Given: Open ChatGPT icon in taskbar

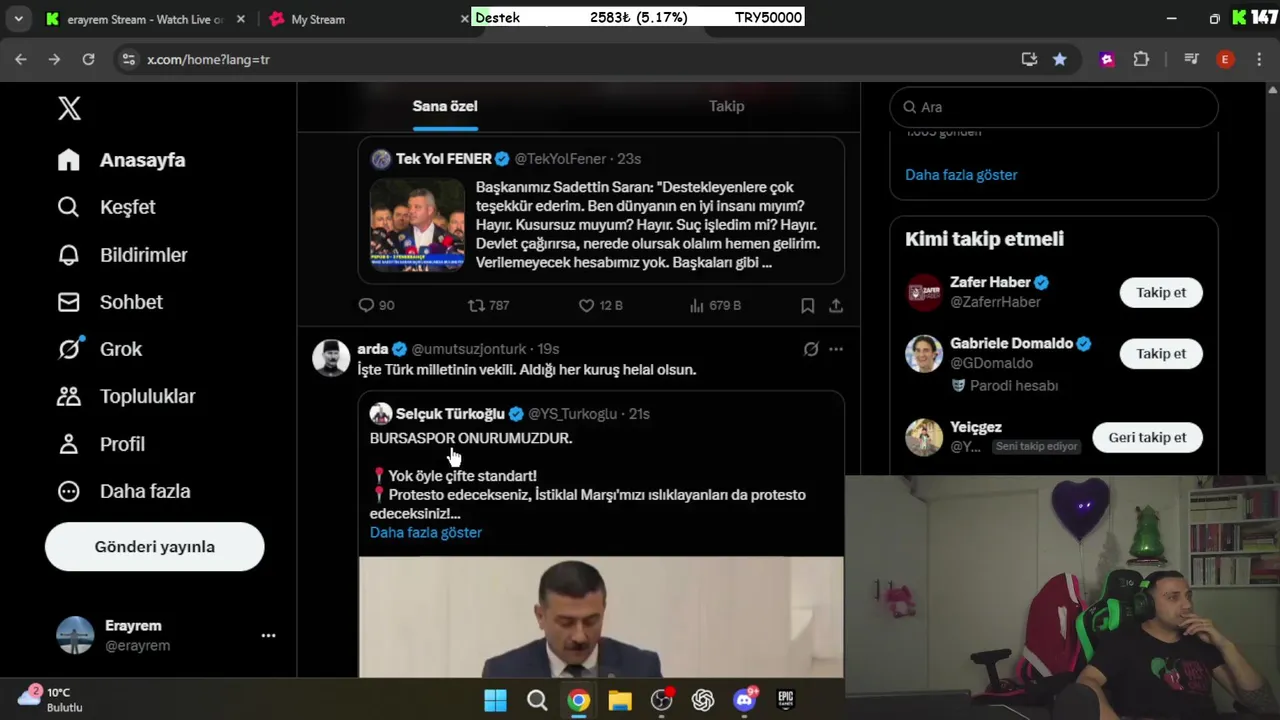Looking at the screenshot, I should click(x=703, y=700).
